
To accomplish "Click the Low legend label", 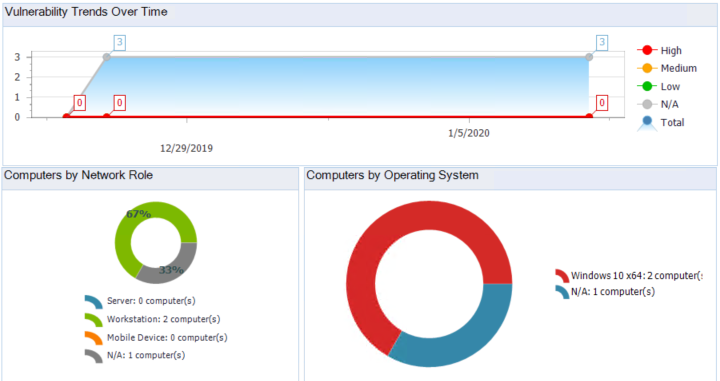I will pos(670,87).
